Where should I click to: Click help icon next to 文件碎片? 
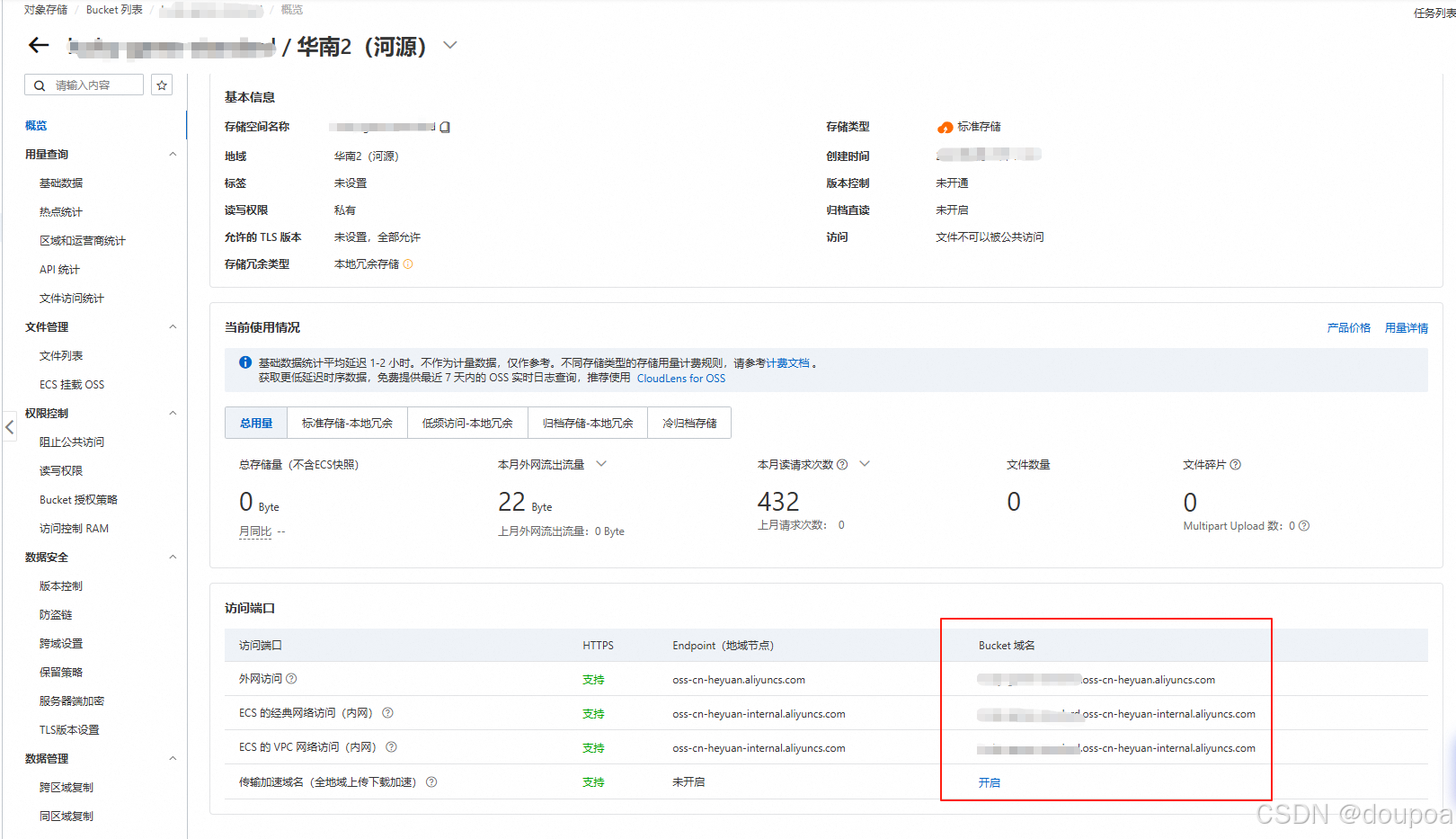pos(1236,465)
